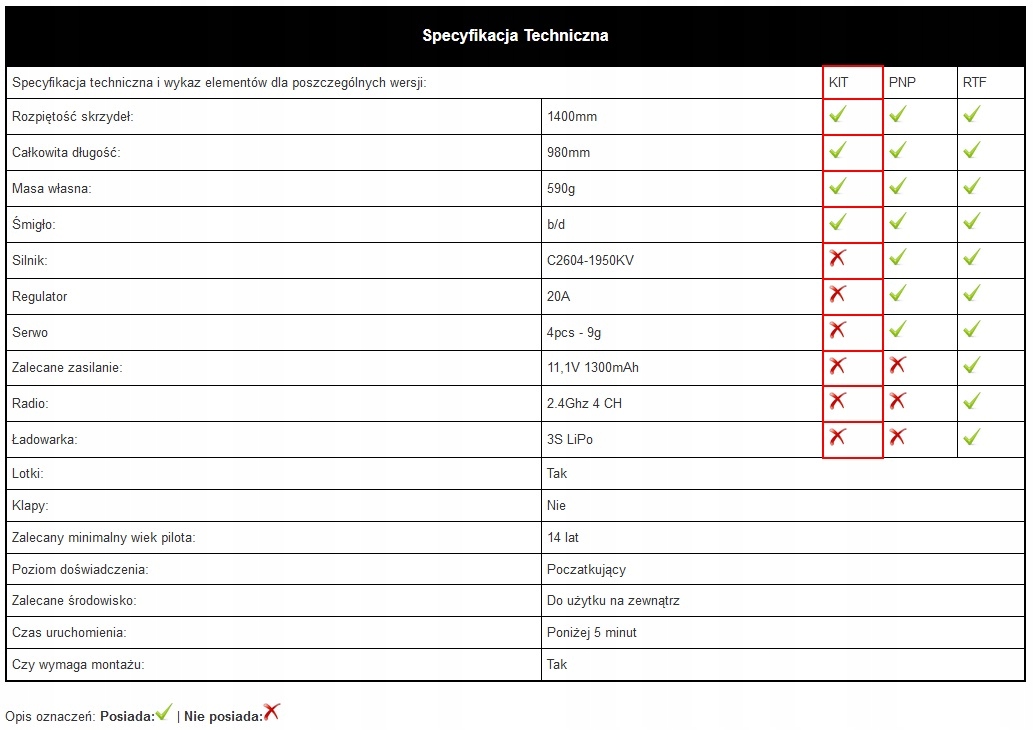
Task: Click the green Posiada legend checkmark
Action: [x=164, y=712]
